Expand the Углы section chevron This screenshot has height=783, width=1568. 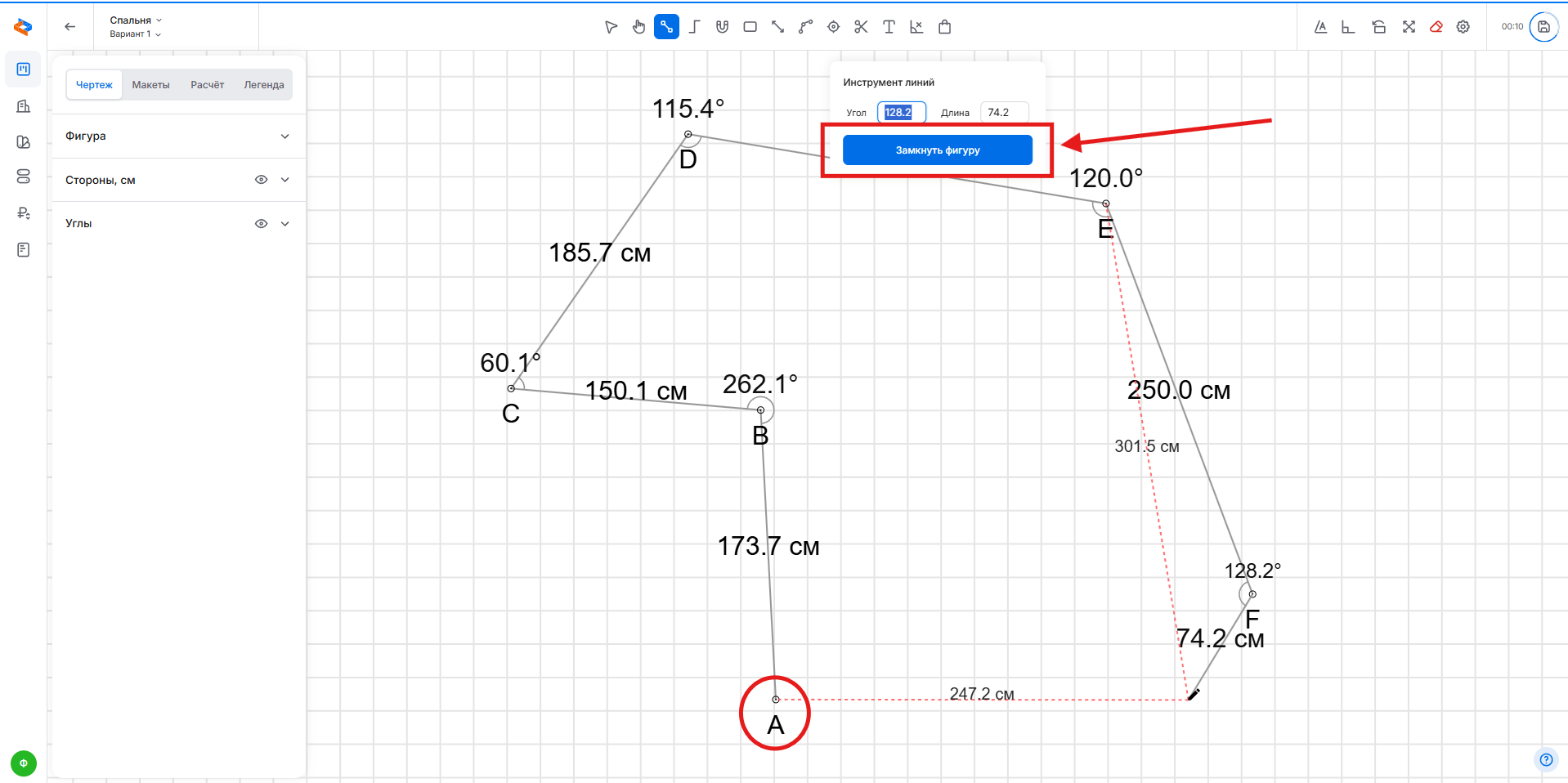(x=284, y=223)
